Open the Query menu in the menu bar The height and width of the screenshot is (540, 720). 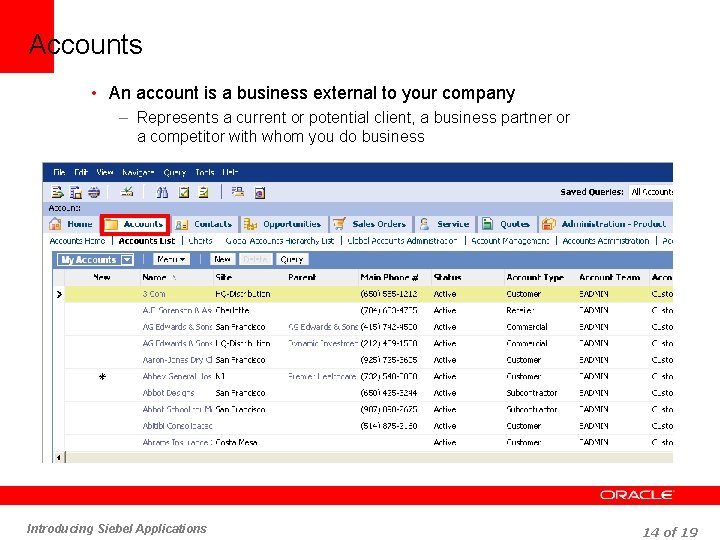174,172
